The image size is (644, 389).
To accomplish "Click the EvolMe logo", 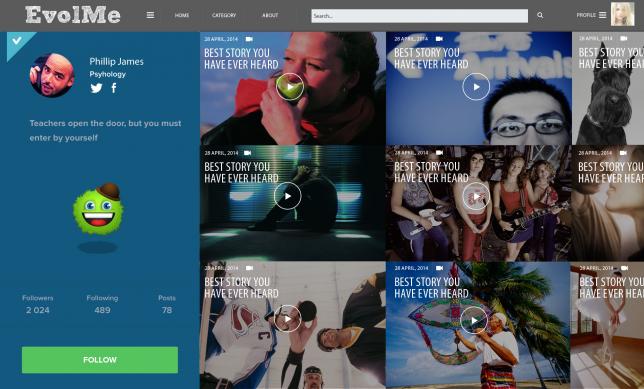I will [x=73, y=15].
